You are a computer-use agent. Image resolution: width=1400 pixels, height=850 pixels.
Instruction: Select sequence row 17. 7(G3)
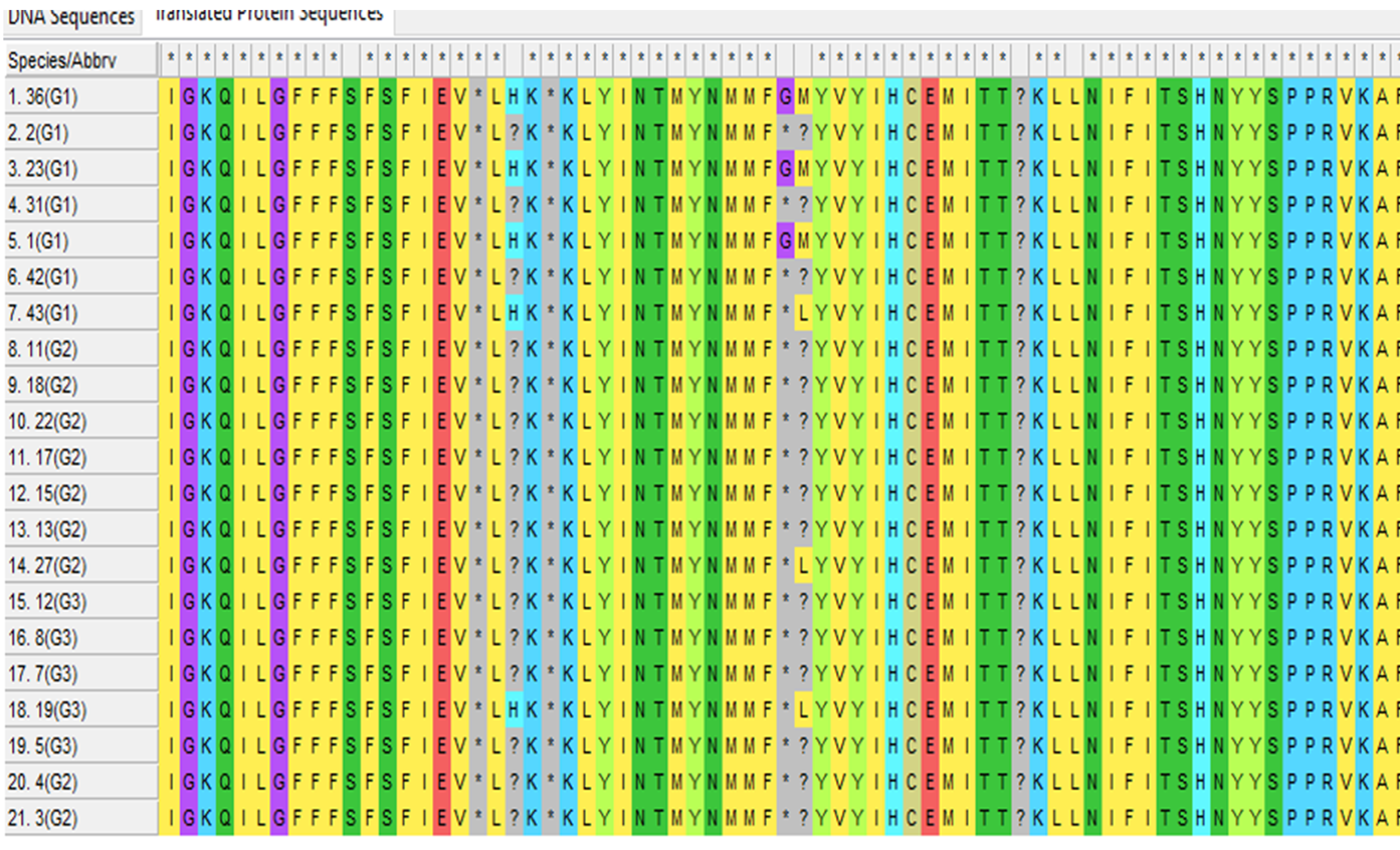point(81,674)
